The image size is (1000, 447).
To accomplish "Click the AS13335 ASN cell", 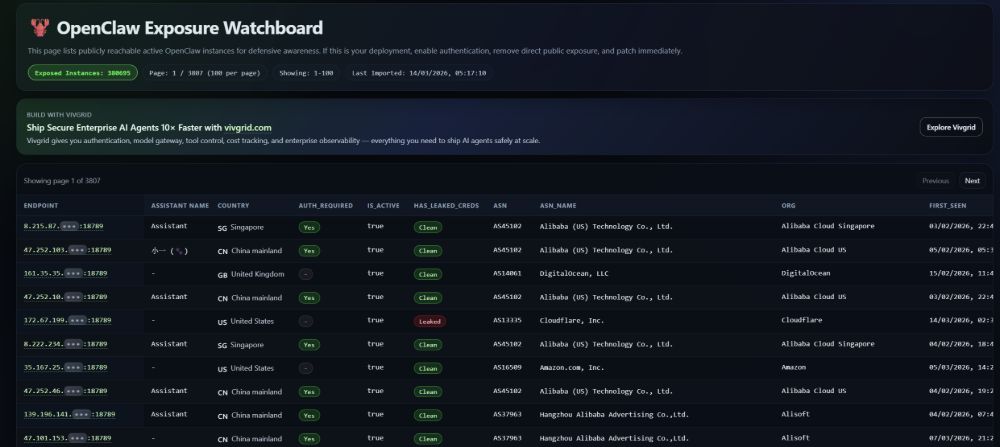I will tap(507, 320).
